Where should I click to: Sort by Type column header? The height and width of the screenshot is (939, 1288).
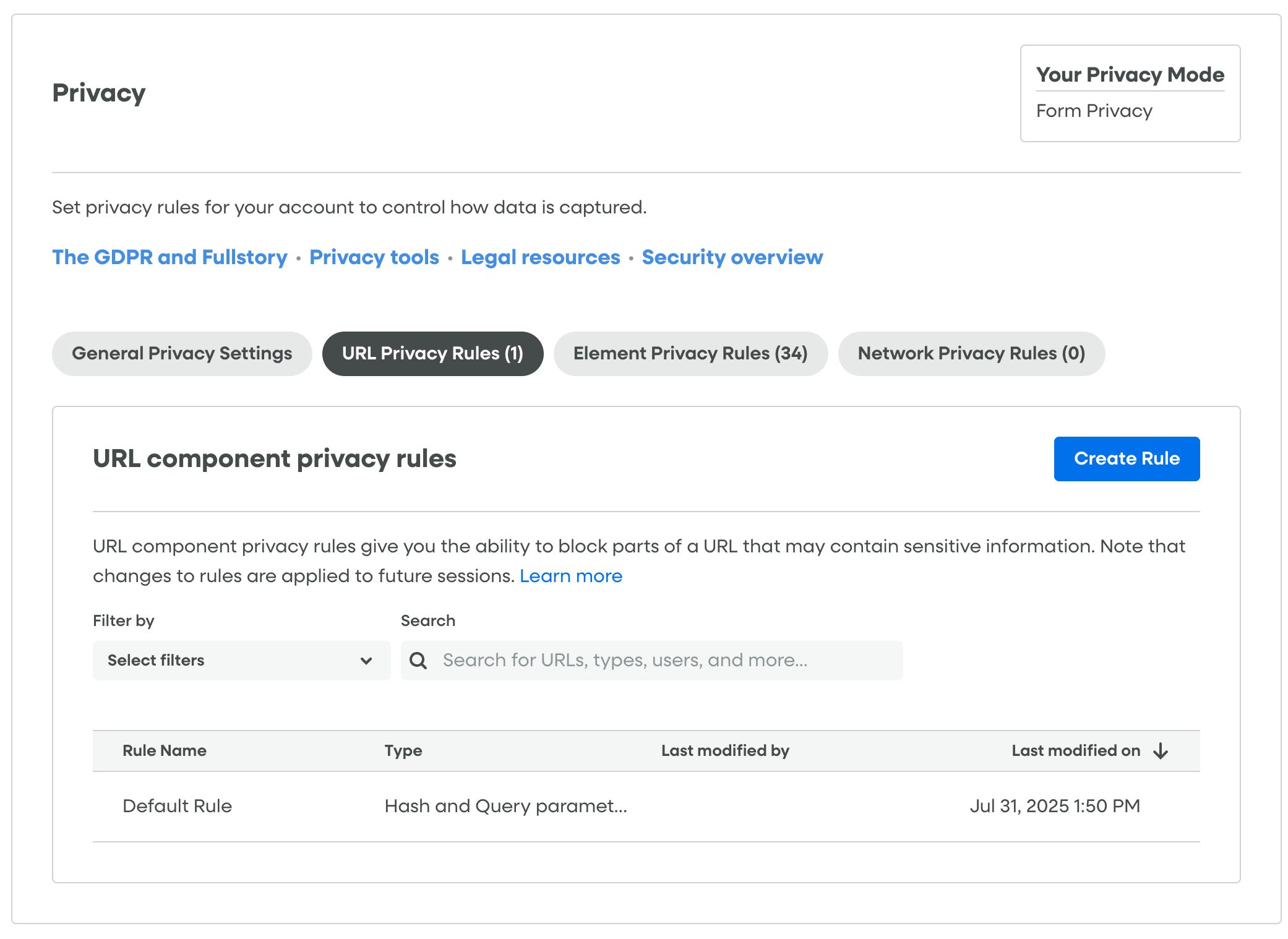(x=403, y=751)
